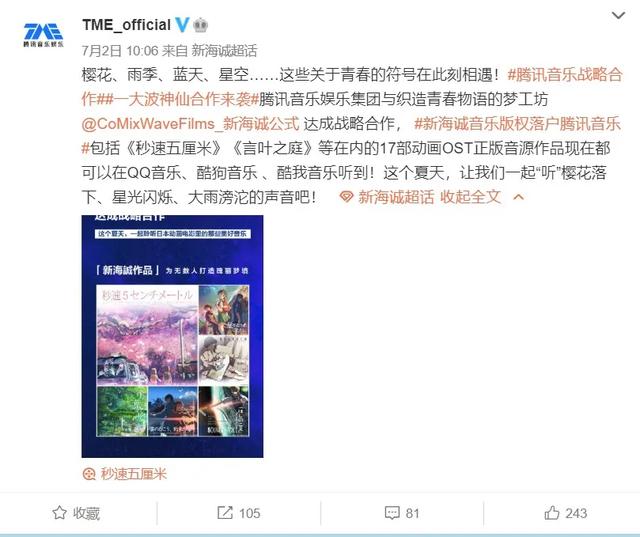This screenshot has width=640, height=537.
Task: Open the post options chevron
Action: click(x=619, y=16)
